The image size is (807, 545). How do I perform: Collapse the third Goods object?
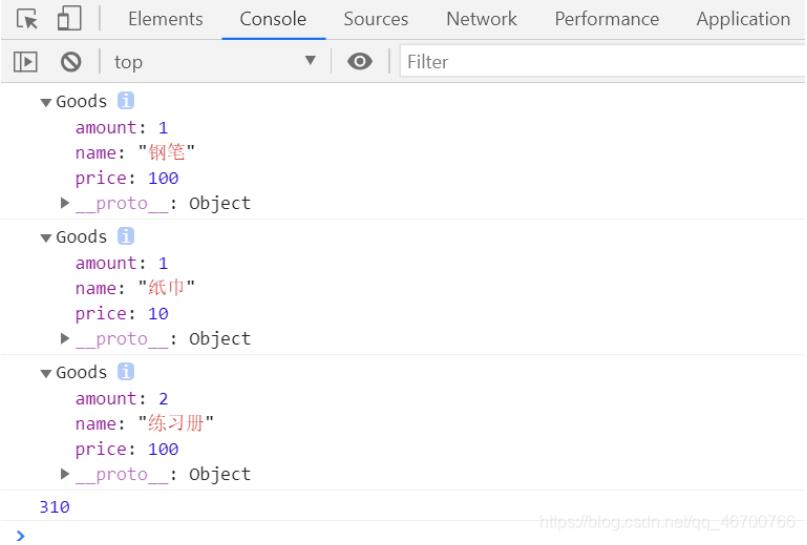point(45,373)
